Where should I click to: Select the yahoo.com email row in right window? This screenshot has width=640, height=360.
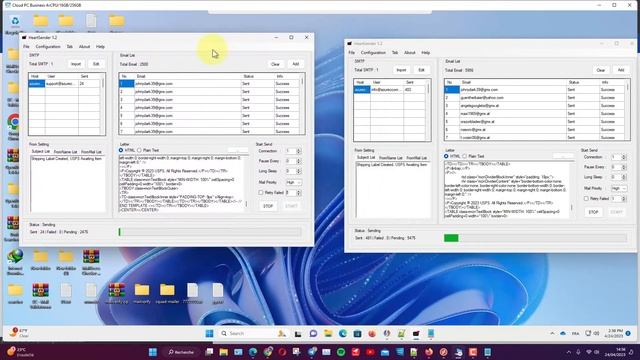point(534,98)
